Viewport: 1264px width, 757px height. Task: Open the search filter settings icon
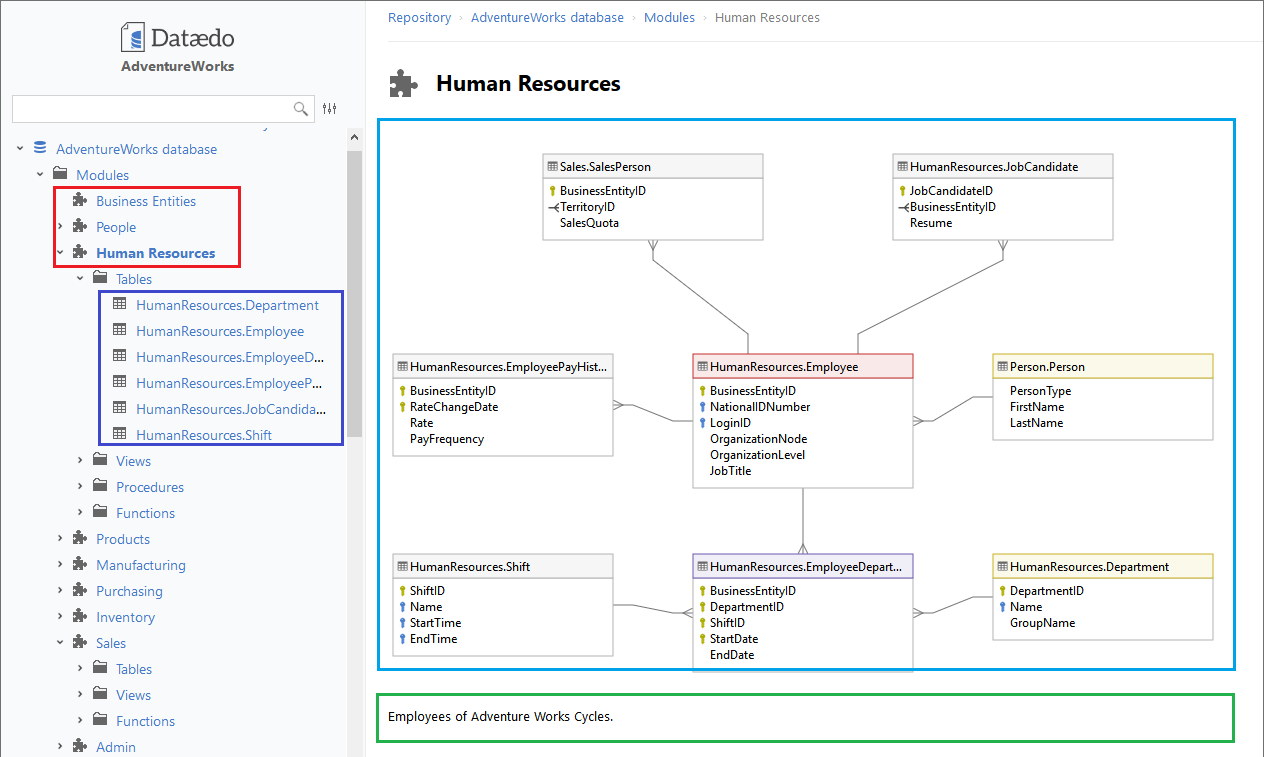pos(330,109)
